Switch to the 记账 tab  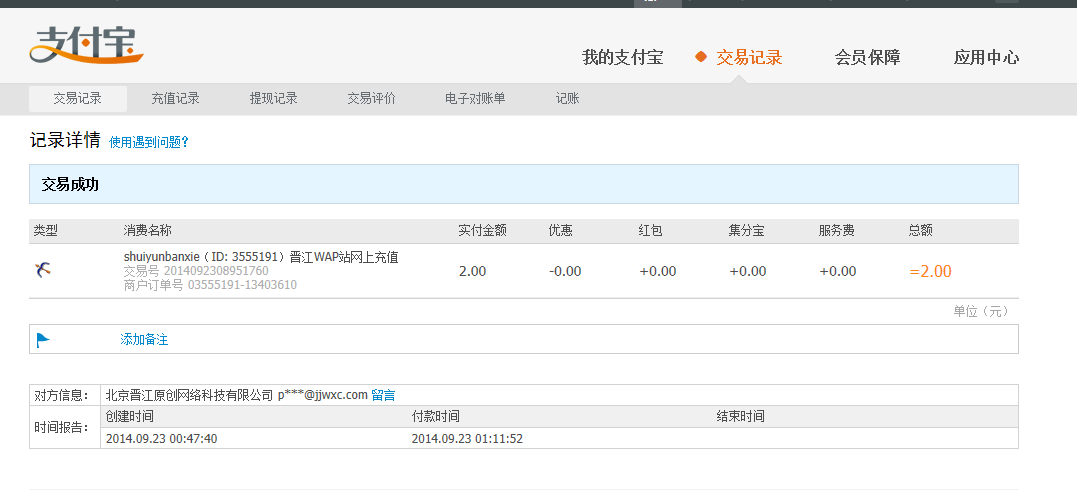coord(567,99)
